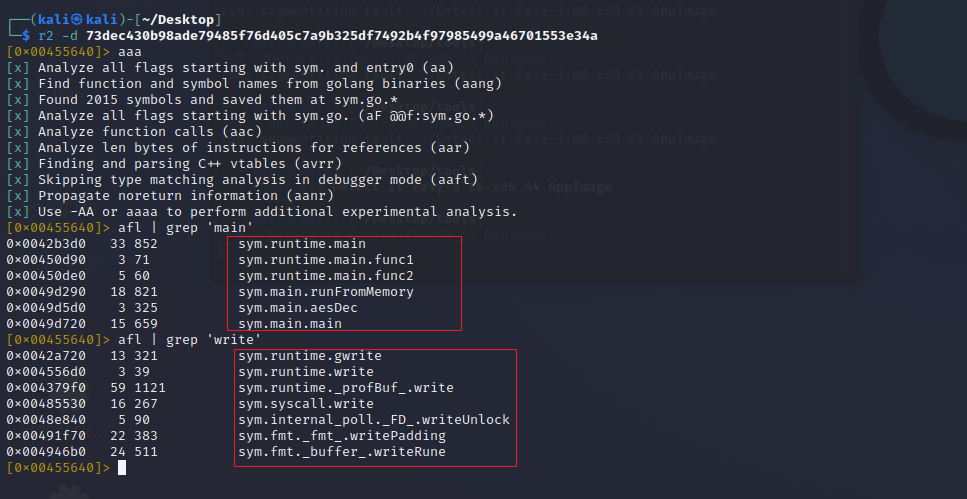
Task: Place the cursor at the last empty prompt
Action: [x=122, y=467]
